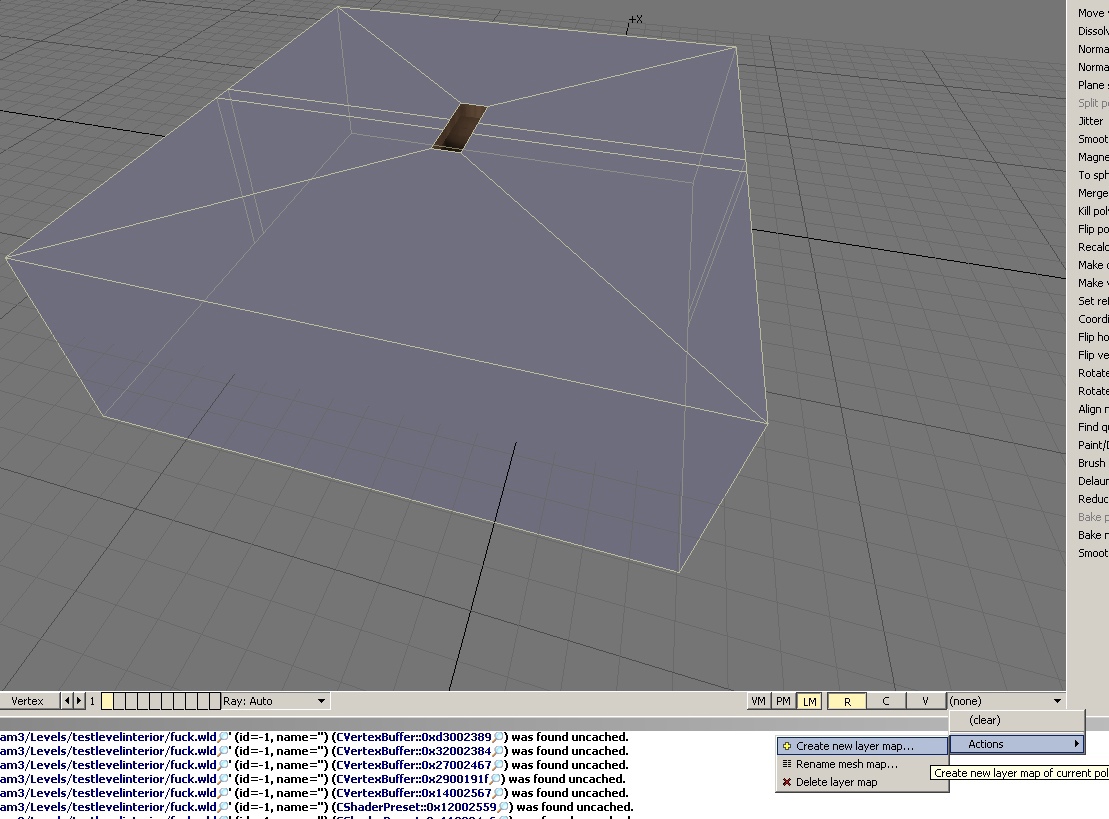Click the Merge tool in the right panel
Screen dimensions: 1109x819
click(1093, 193)
